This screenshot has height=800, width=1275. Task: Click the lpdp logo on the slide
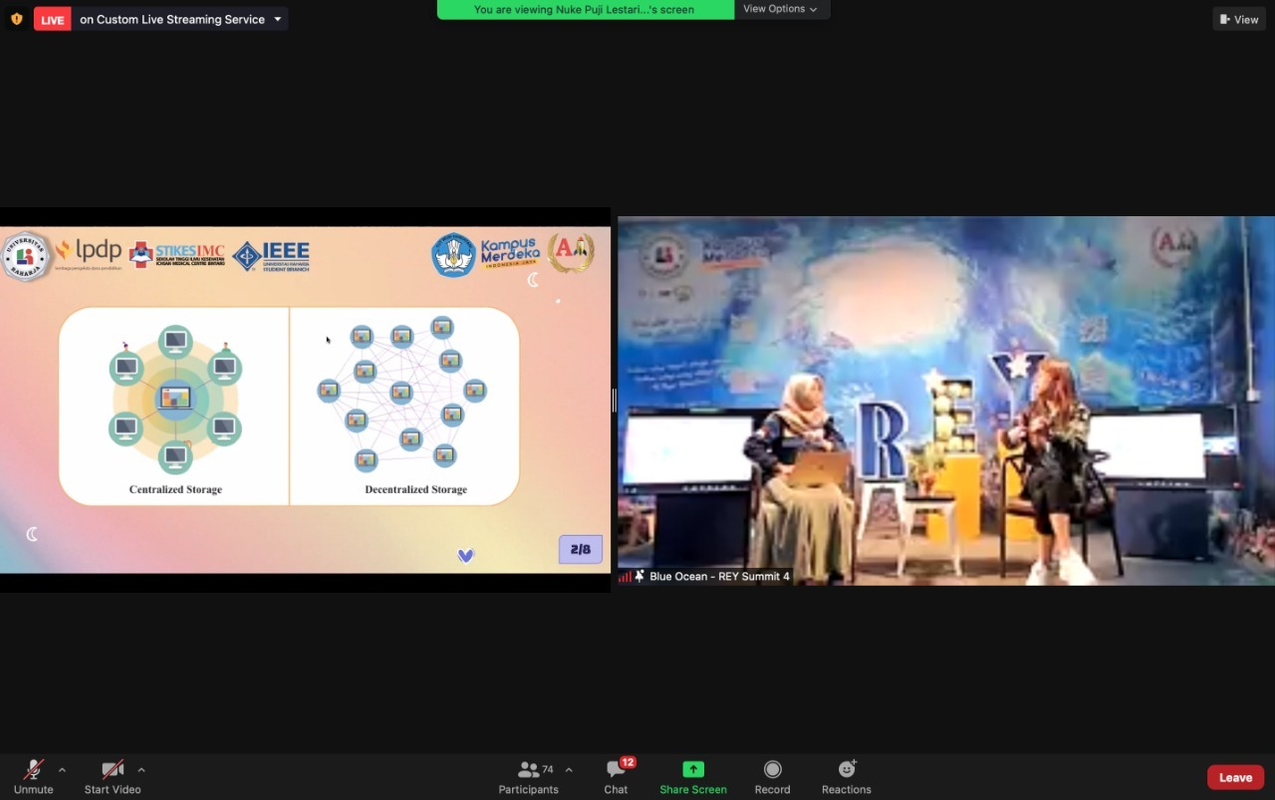(90, 252)
